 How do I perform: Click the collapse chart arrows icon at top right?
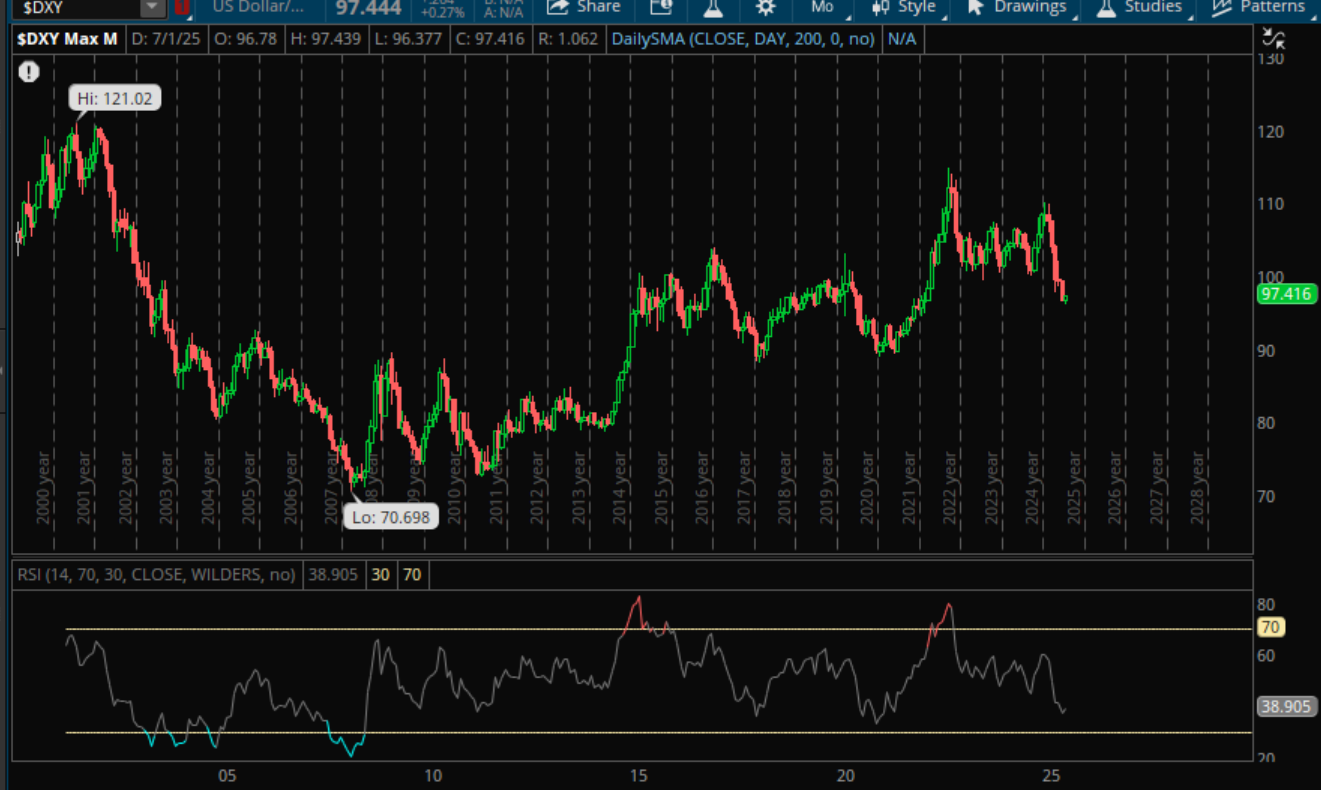click(x=1273, y=39)
